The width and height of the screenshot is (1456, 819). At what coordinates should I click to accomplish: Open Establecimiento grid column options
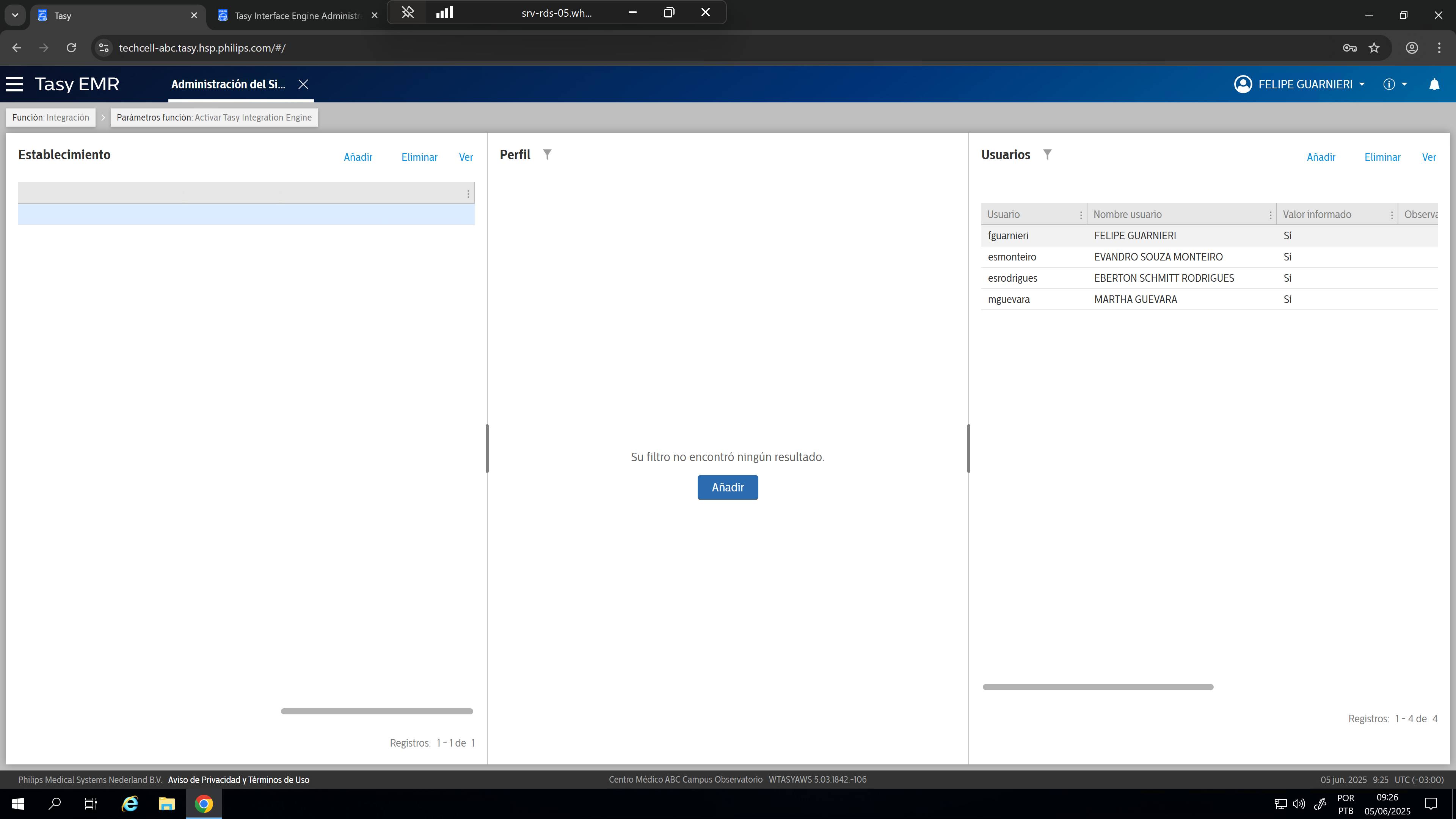(468, 194)
